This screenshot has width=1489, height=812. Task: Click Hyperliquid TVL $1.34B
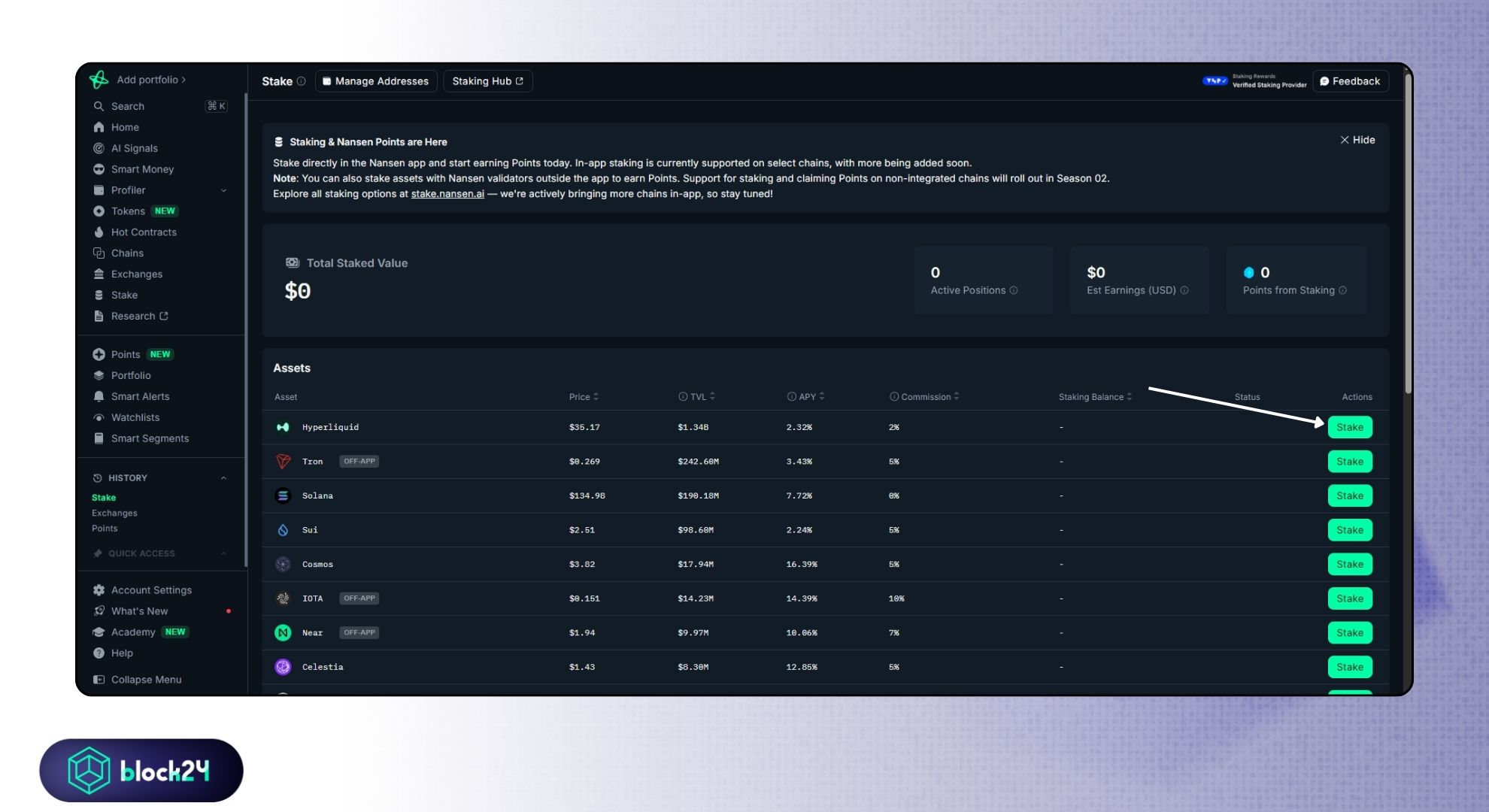tap(693, 427)
